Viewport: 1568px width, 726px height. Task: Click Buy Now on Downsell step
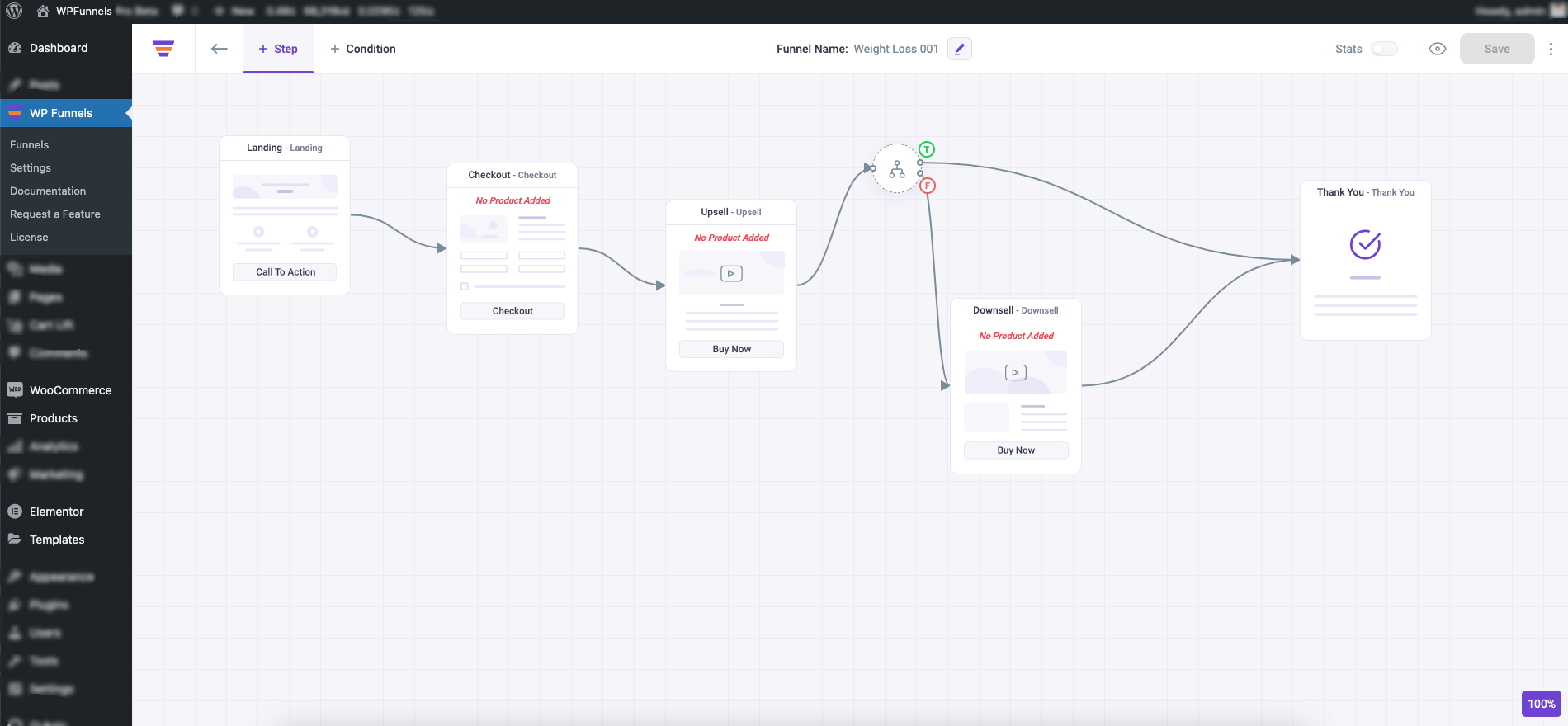coord(1016,450)
